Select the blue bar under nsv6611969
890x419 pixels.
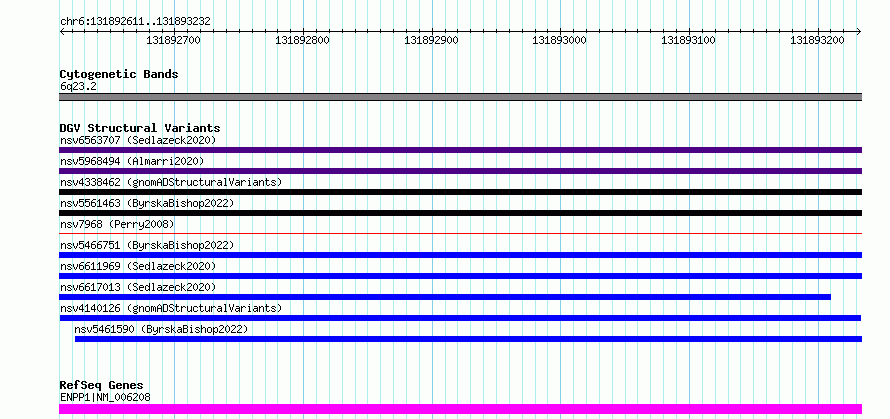460,276
